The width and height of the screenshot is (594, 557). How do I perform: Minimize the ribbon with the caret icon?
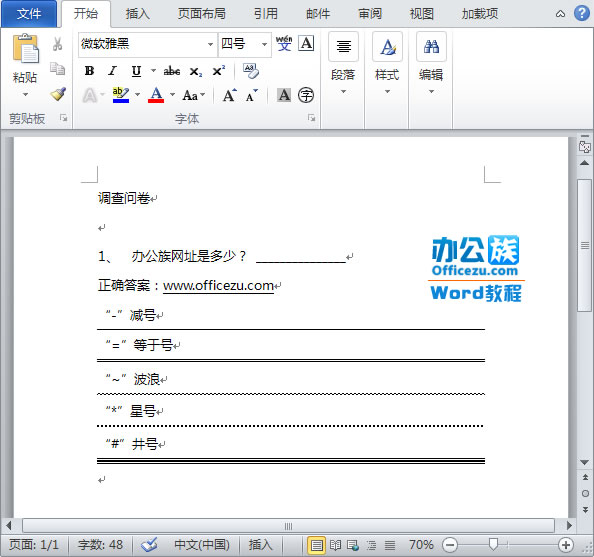(x=560, y=14)
